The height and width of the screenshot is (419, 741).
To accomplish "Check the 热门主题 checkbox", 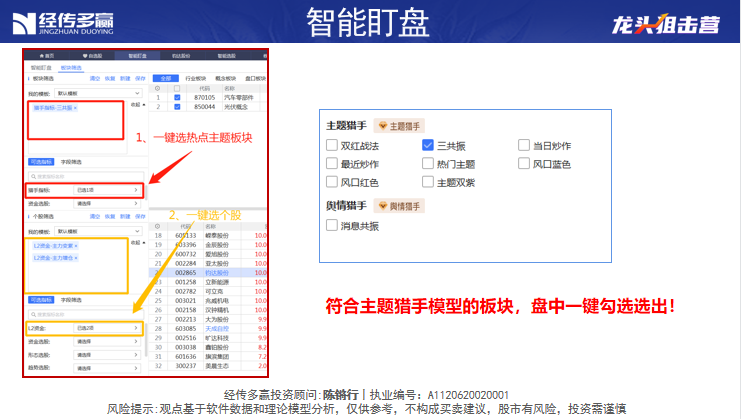I will pos(428,163).
